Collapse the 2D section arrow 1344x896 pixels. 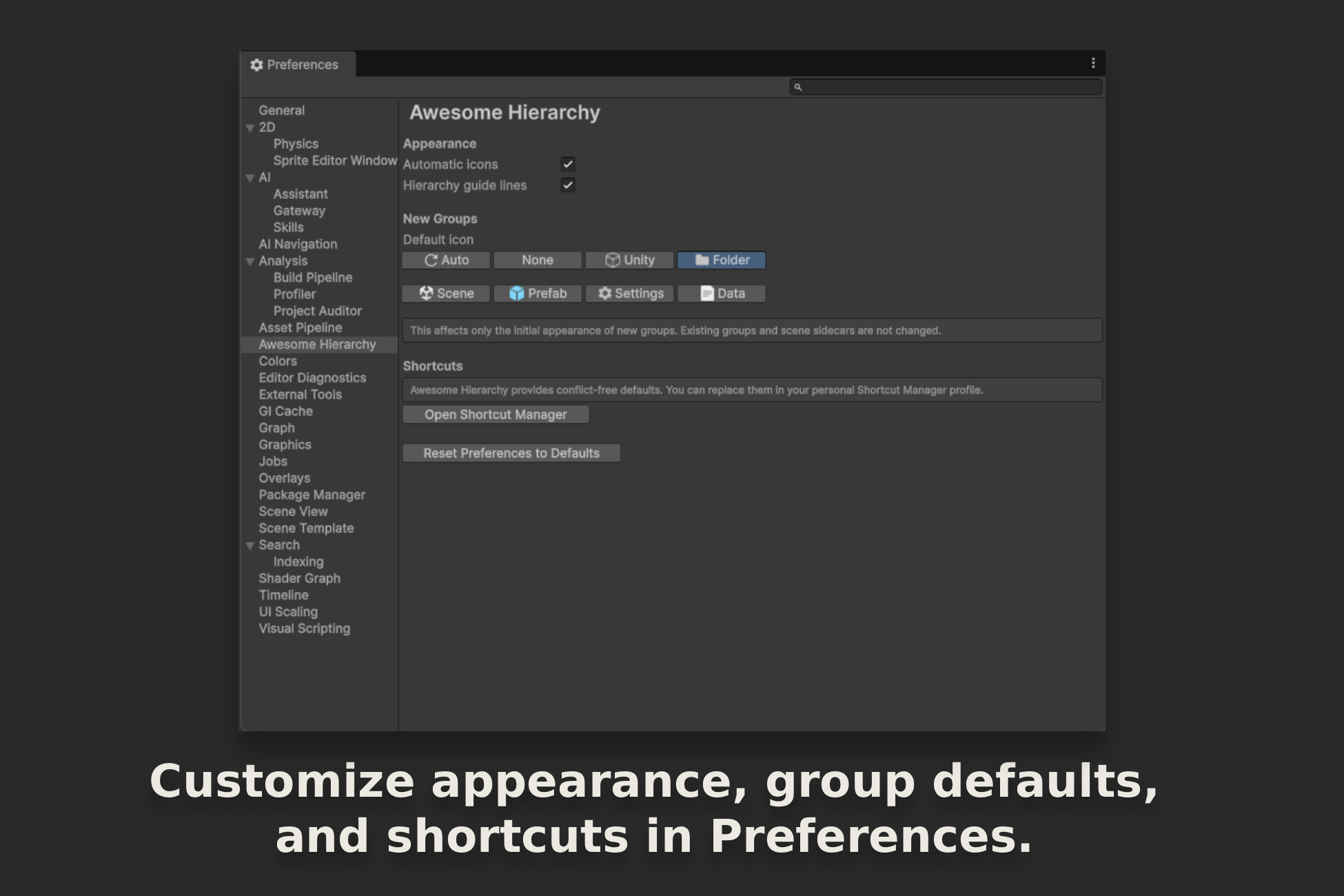(x=250, y=128)
